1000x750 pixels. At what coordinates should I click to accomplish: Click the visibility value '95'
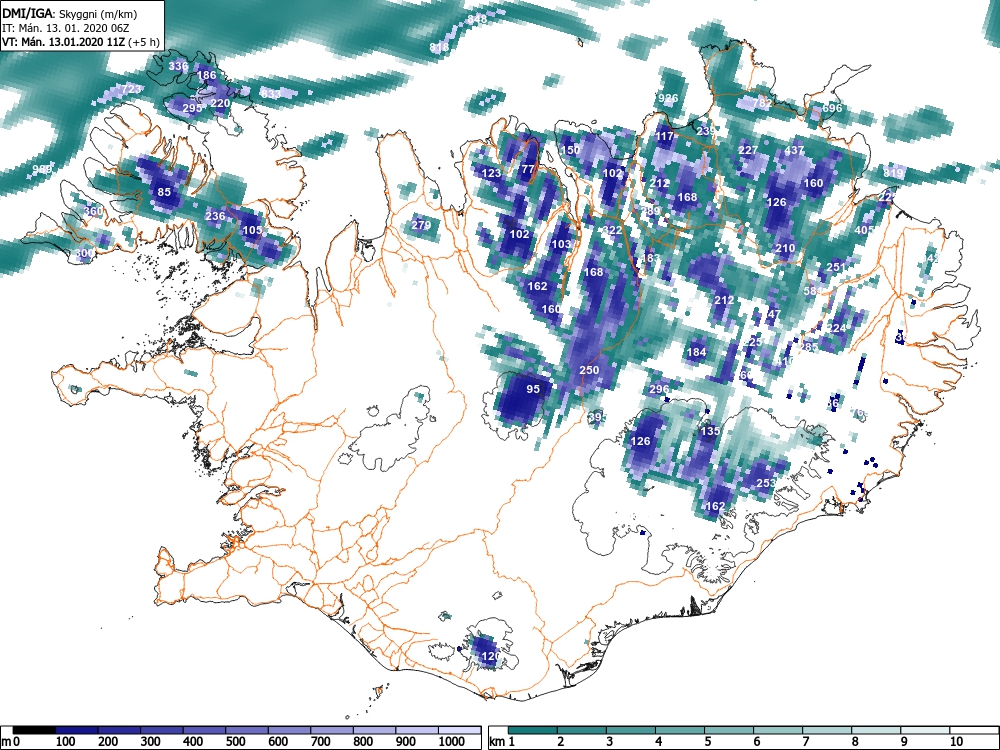pos(533,389)
